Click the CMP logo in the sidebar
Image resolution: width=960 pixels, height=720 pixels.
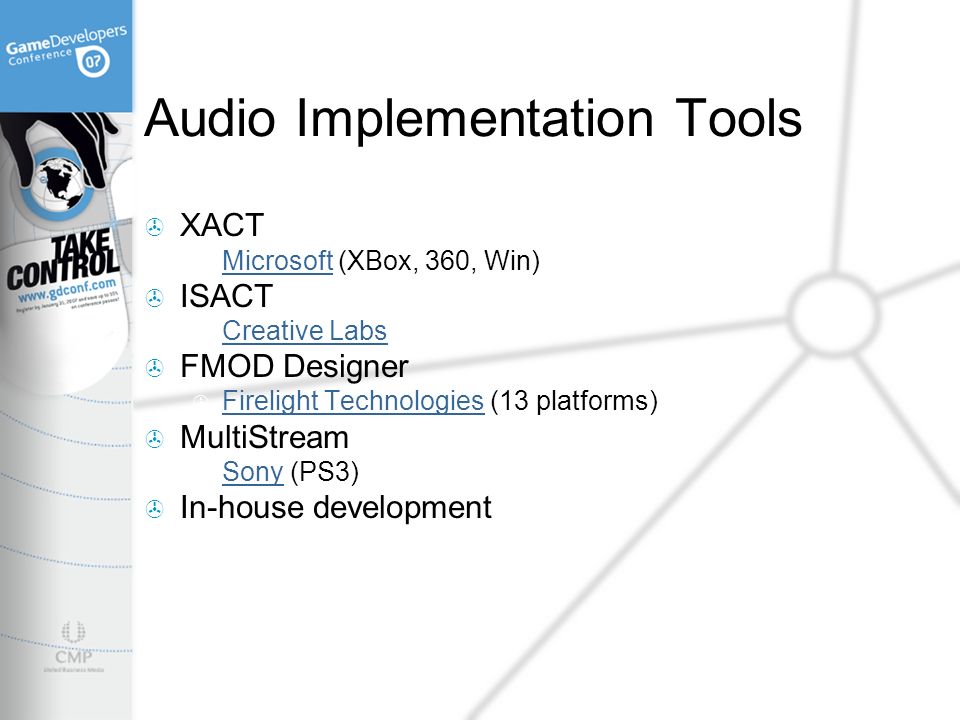[x=73, y=647]
